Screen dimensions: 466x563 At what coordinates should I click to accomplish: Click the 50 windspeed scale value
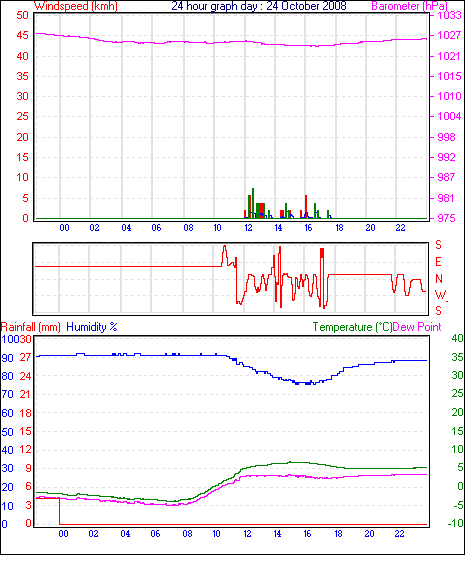(x=22, y=15)
